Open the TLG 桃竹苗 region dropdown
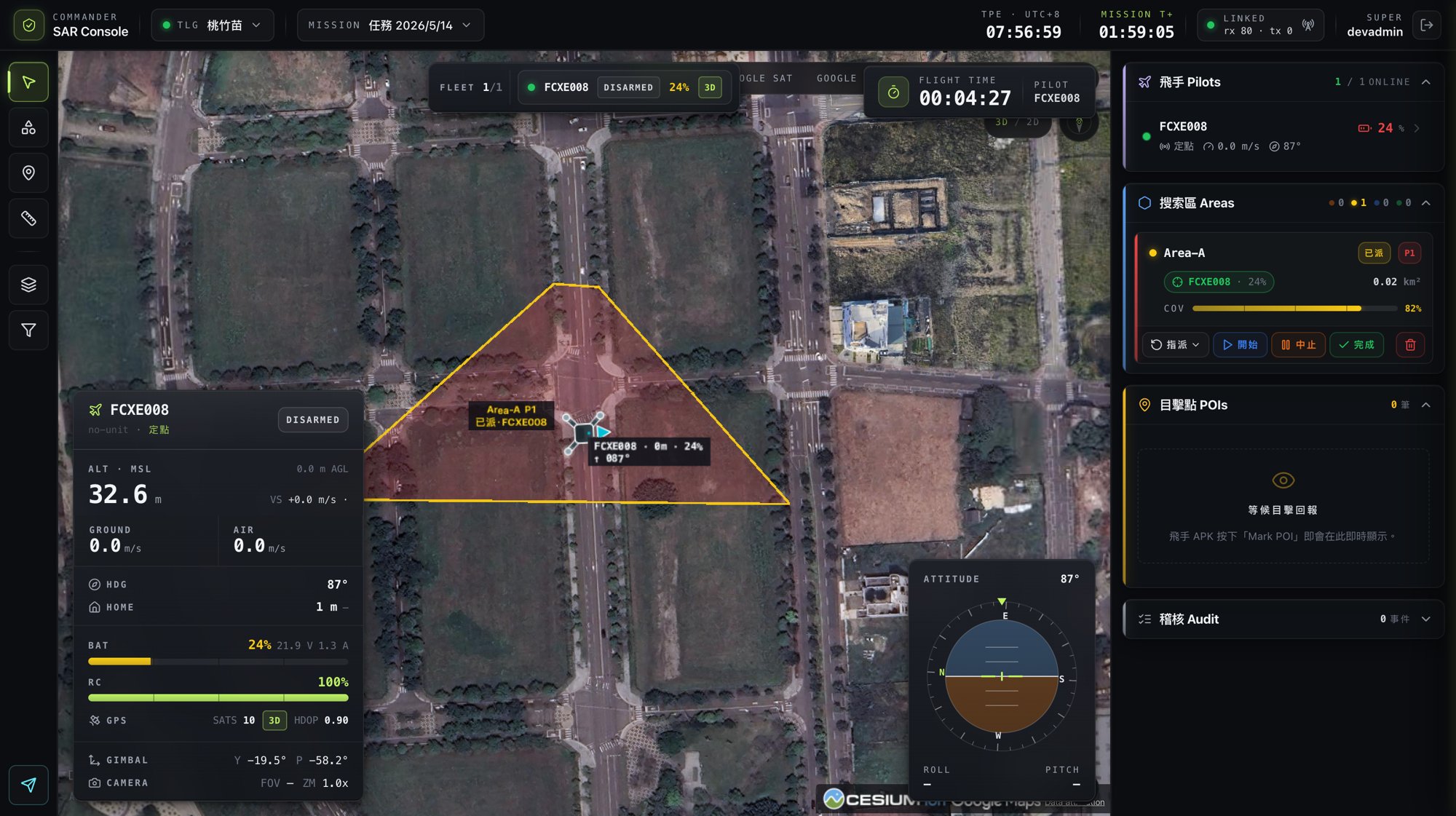This screenshot has width=1456, height=816. tap(213, 25)
